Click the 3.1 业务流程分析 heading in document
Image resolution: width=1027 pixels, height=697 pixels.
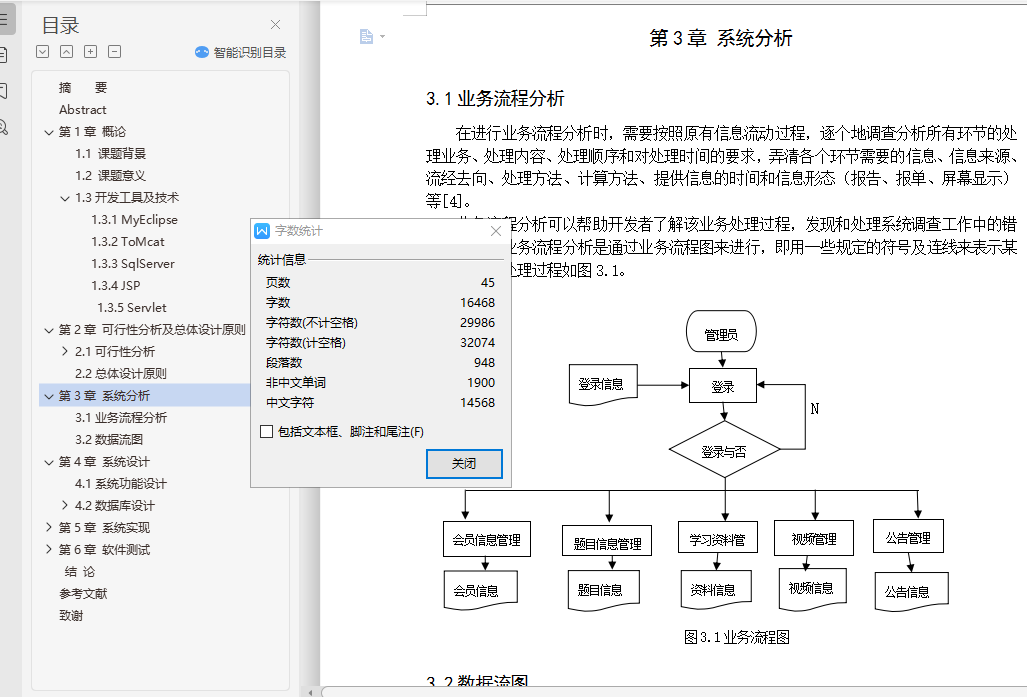coord(495,99)
